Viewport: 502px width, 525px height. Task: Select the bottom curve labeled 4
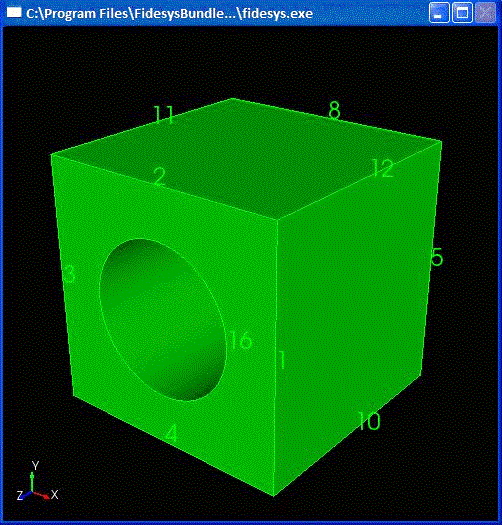coord(171,434)
